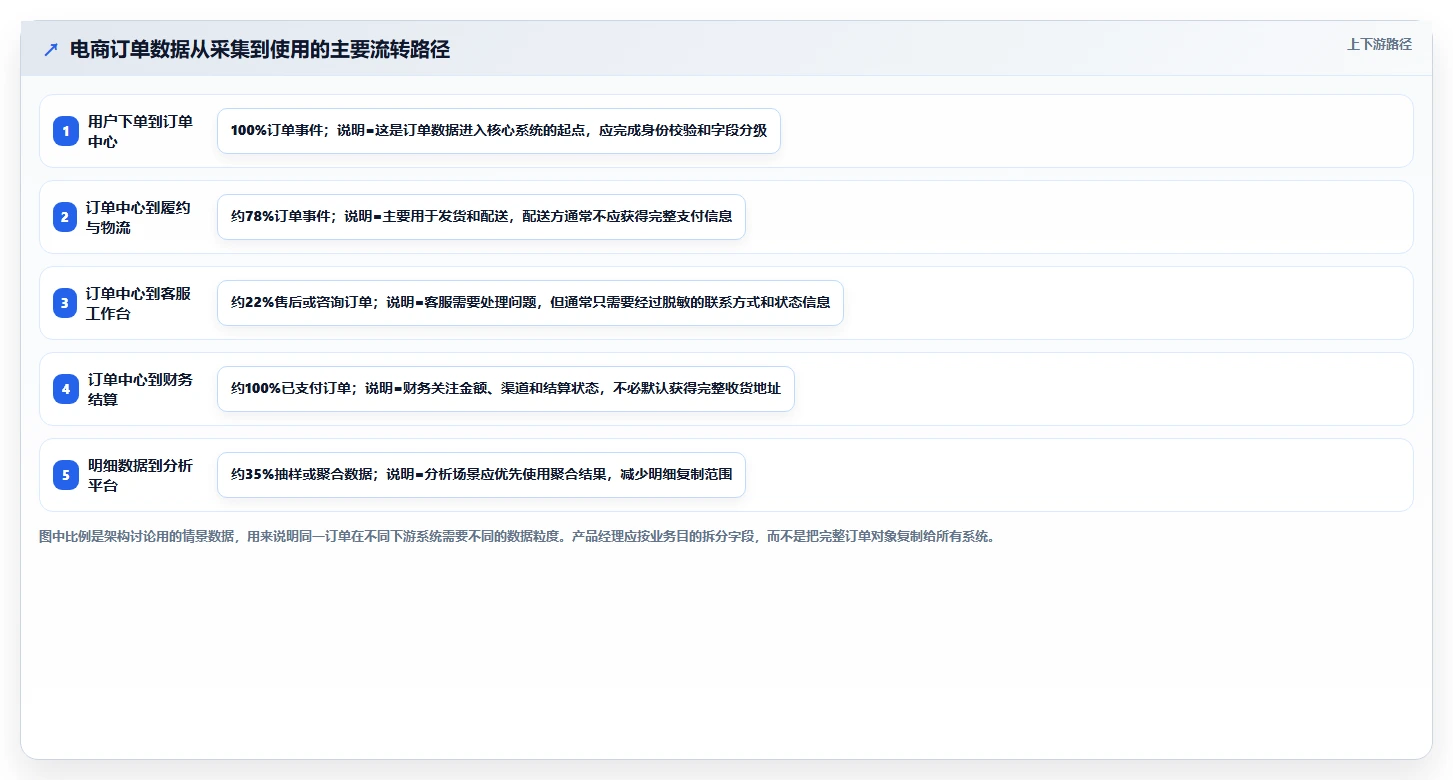Open the 约100%已支付订单 description box
The width and height of the screenshot is (1453, 780).
(x=506, y=389)
